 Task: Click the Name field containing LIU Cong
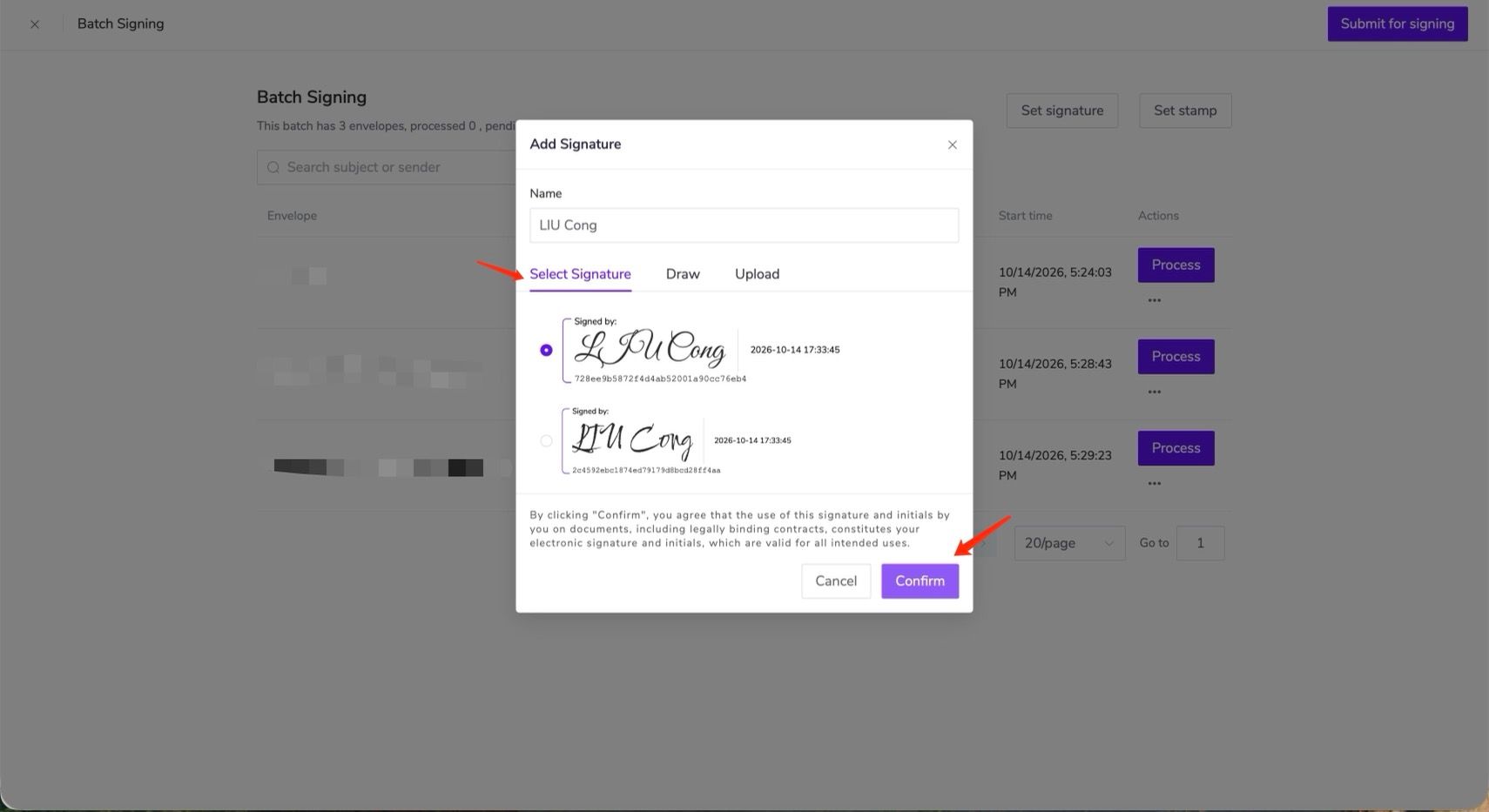coord(744,225)
